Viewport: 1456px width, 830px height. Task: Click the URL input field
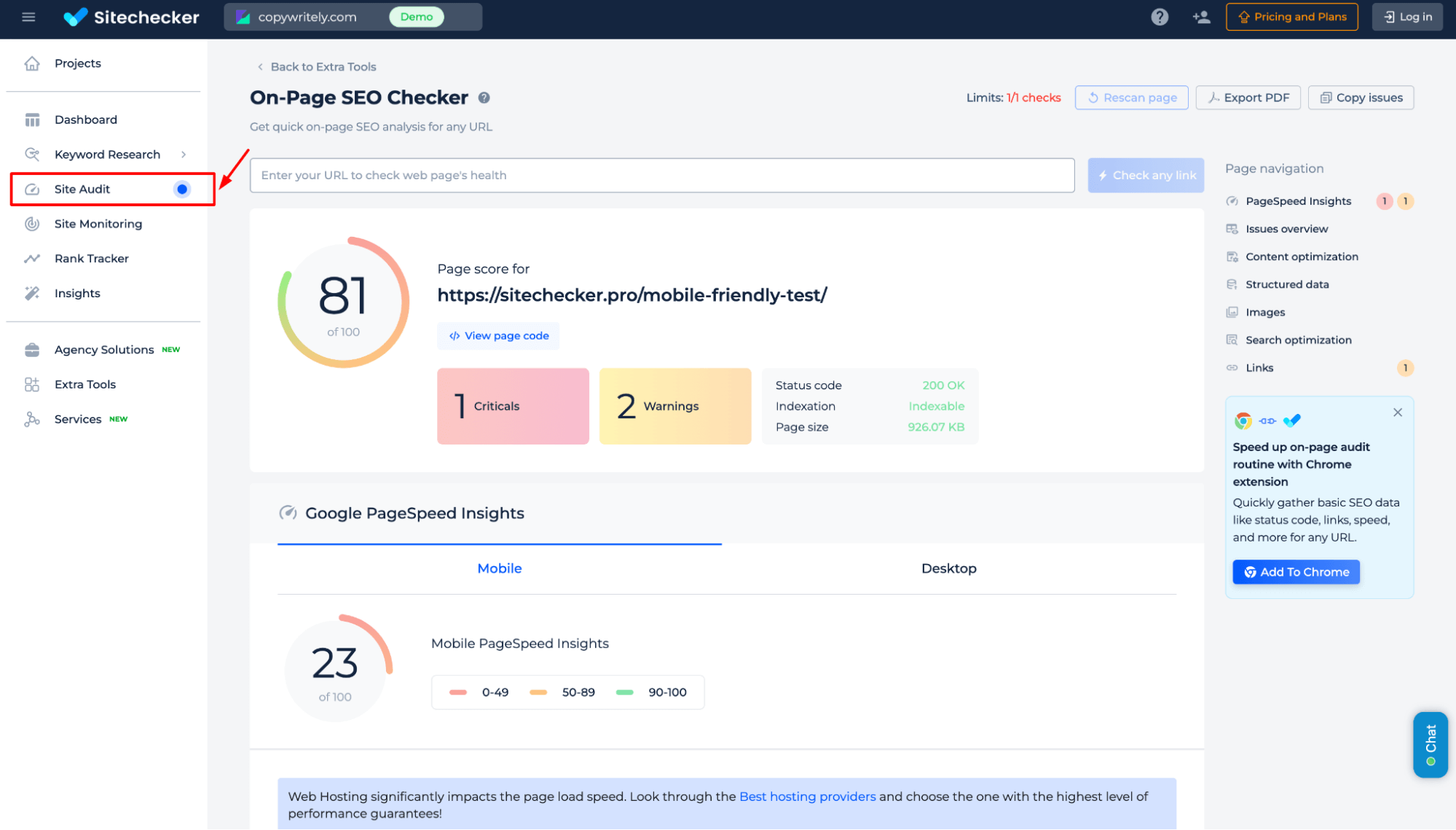[x=662, y=176]
